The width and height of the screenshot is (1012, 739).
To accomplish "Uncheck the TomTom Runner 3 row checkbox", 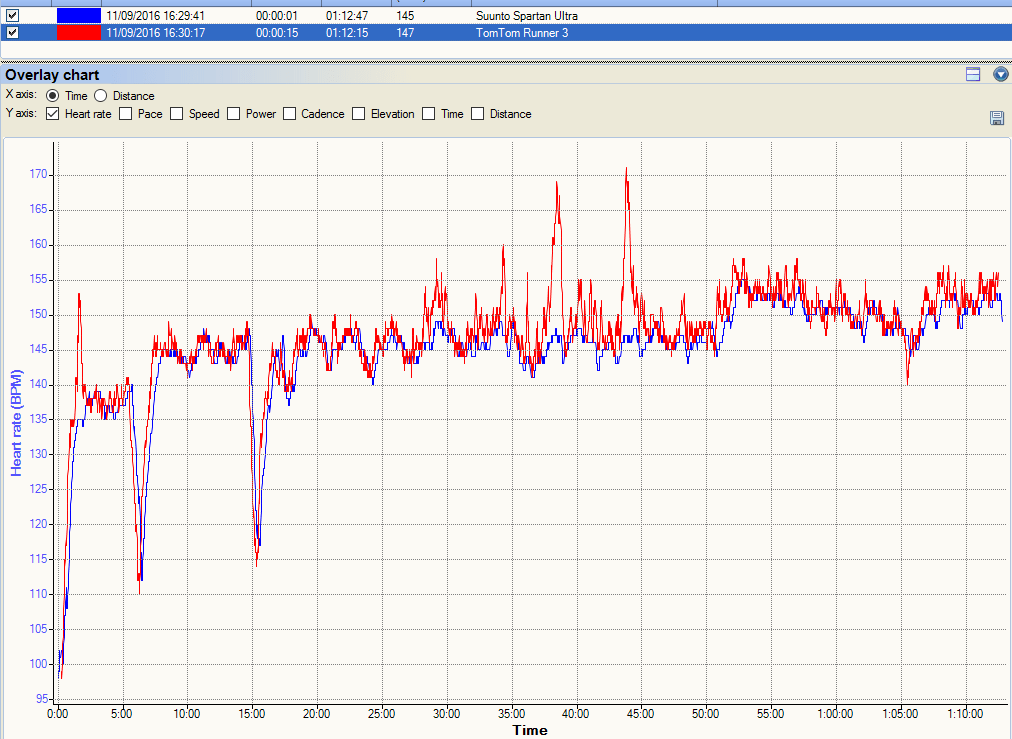I will (13, 33).
